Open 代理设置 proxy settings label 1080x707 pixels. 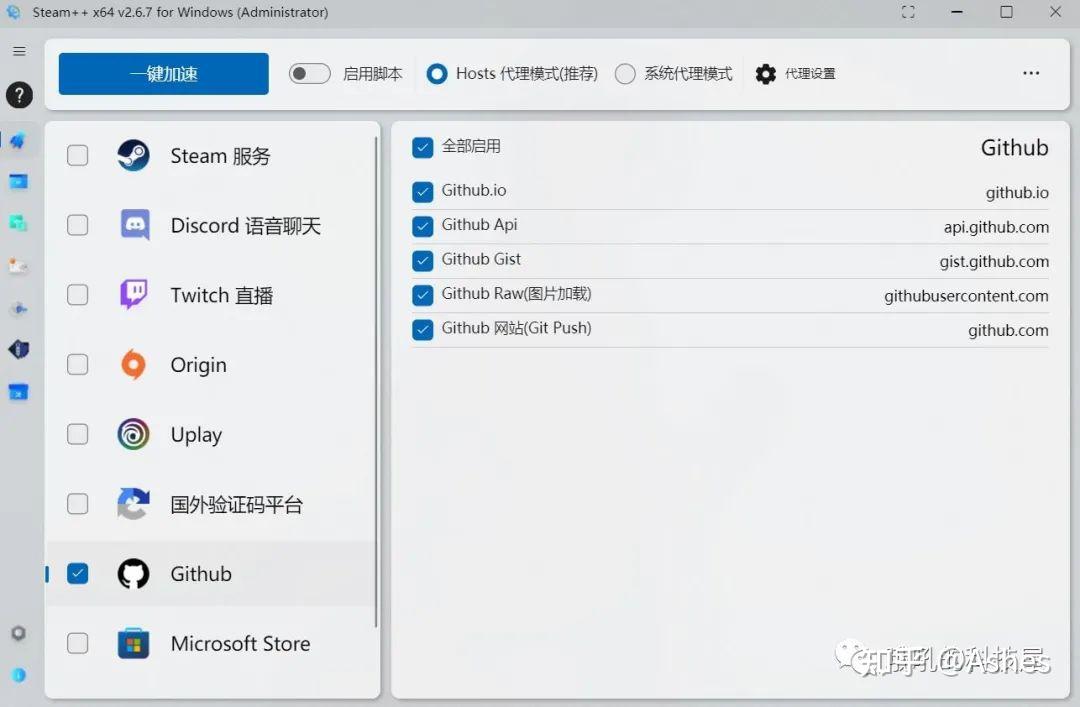[x=810, y=74]
